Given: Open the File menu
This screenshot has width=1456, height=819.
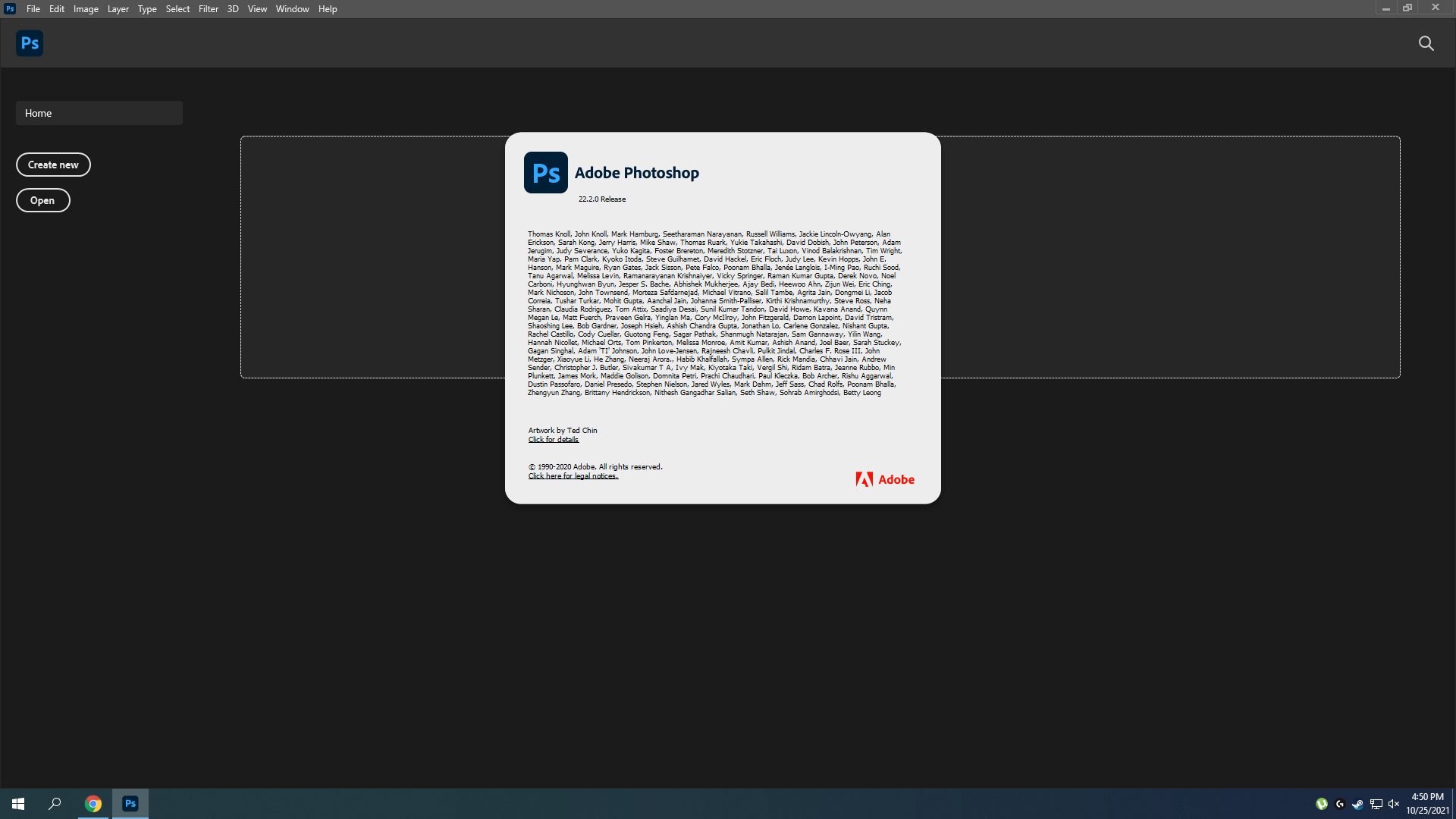Looking at the screenshot, I should coord(33,9).
